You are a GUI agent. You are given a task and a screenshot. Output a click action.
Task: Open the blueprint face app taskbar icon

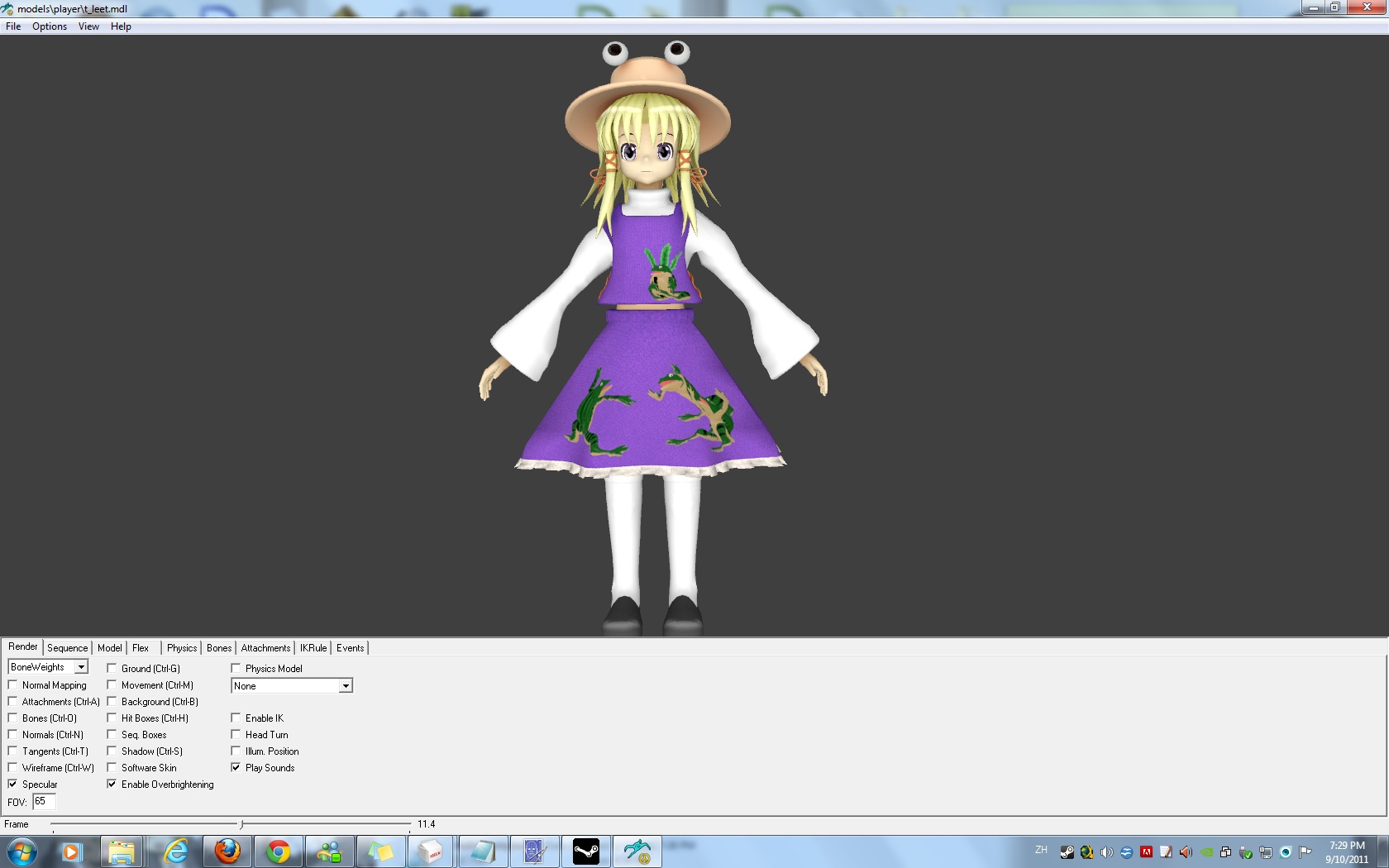tap(534, 851)
